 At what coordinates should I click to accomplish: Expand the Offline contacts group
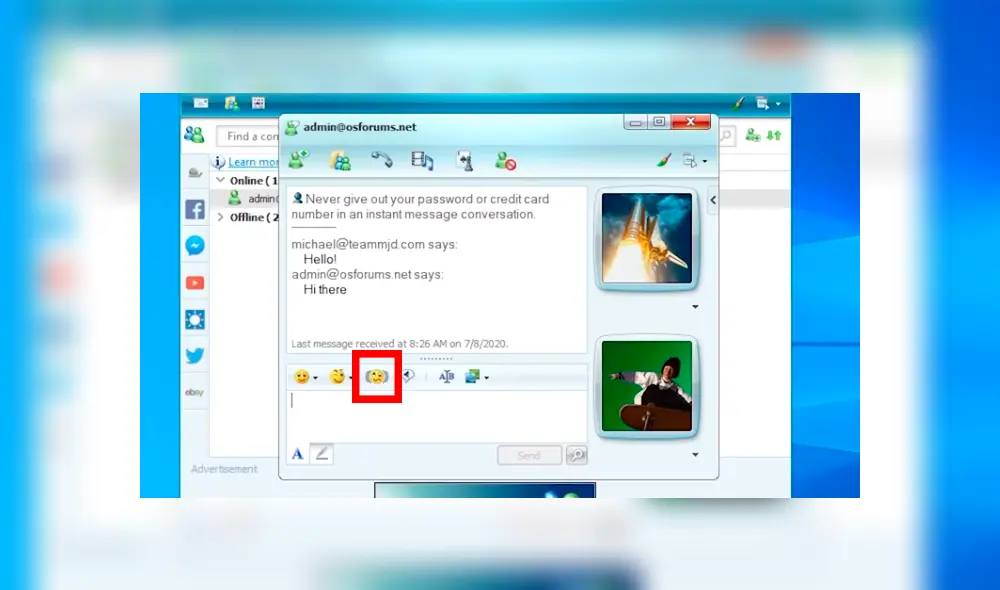coord(222,217)
